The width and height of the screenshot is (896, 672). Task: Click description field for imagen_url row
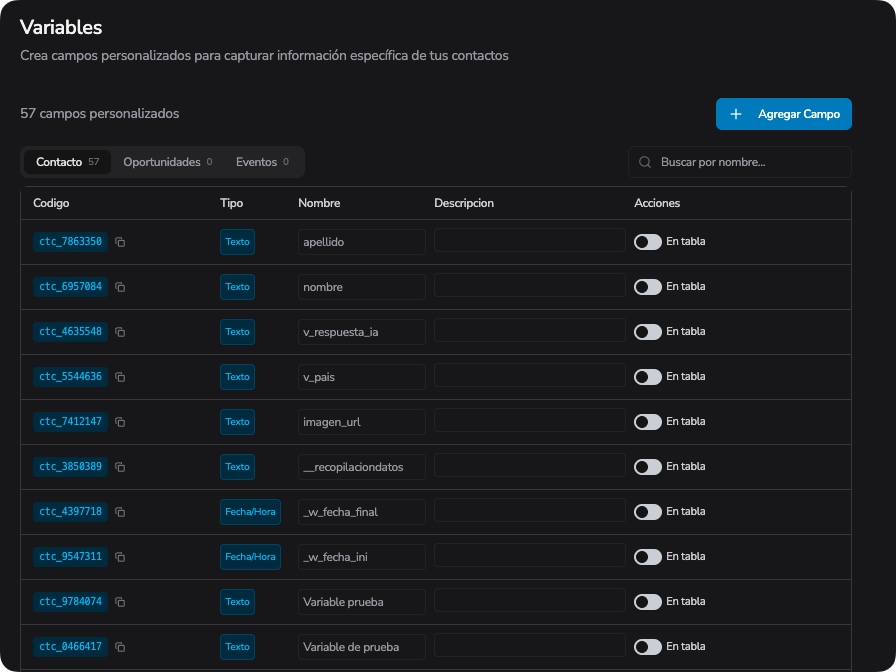(530, 420)
